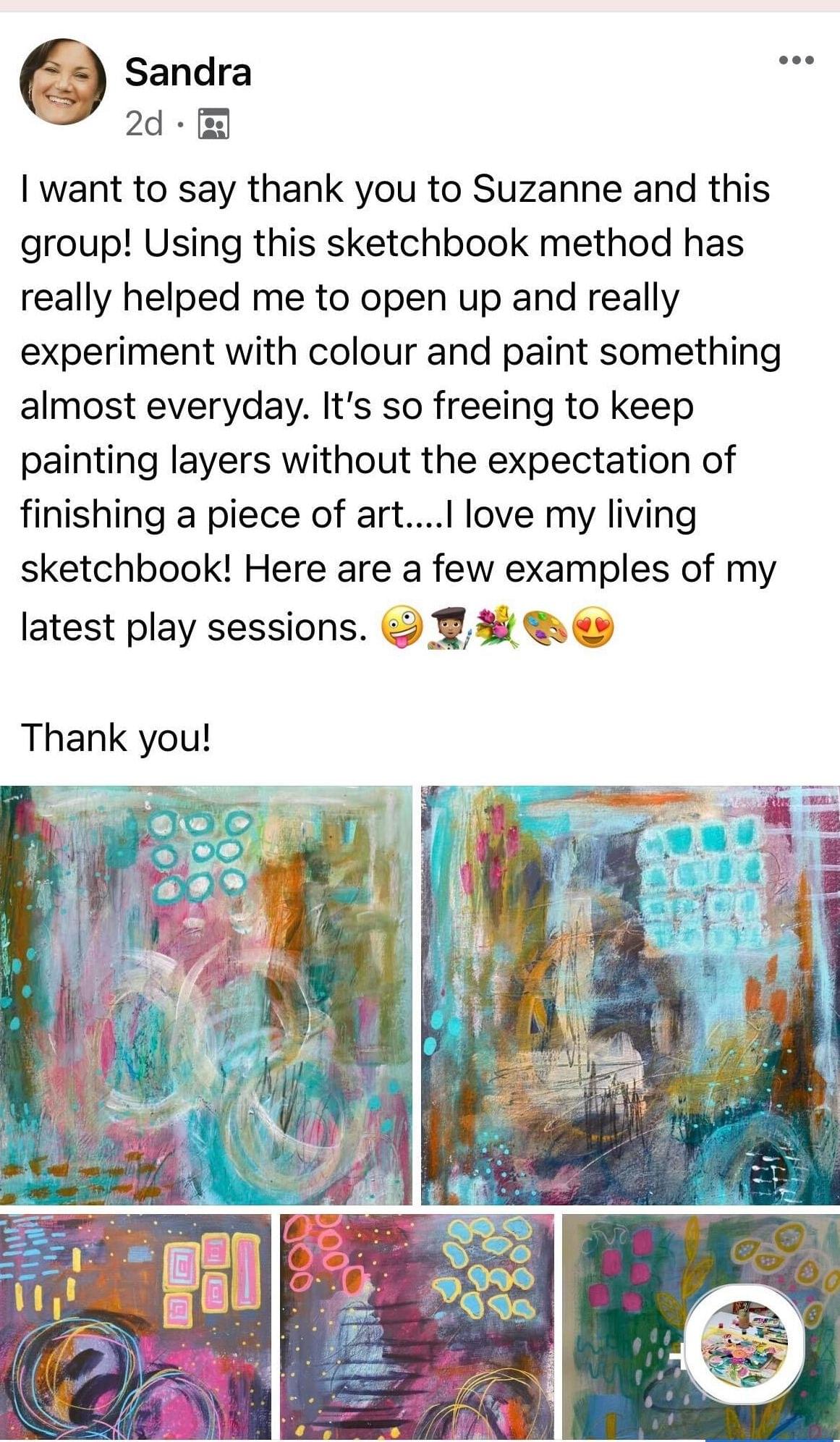Tap the group audience icon beside 2d
Image resolution: width=840 pixels, height=1442 pixels.
tap(213, 124)
